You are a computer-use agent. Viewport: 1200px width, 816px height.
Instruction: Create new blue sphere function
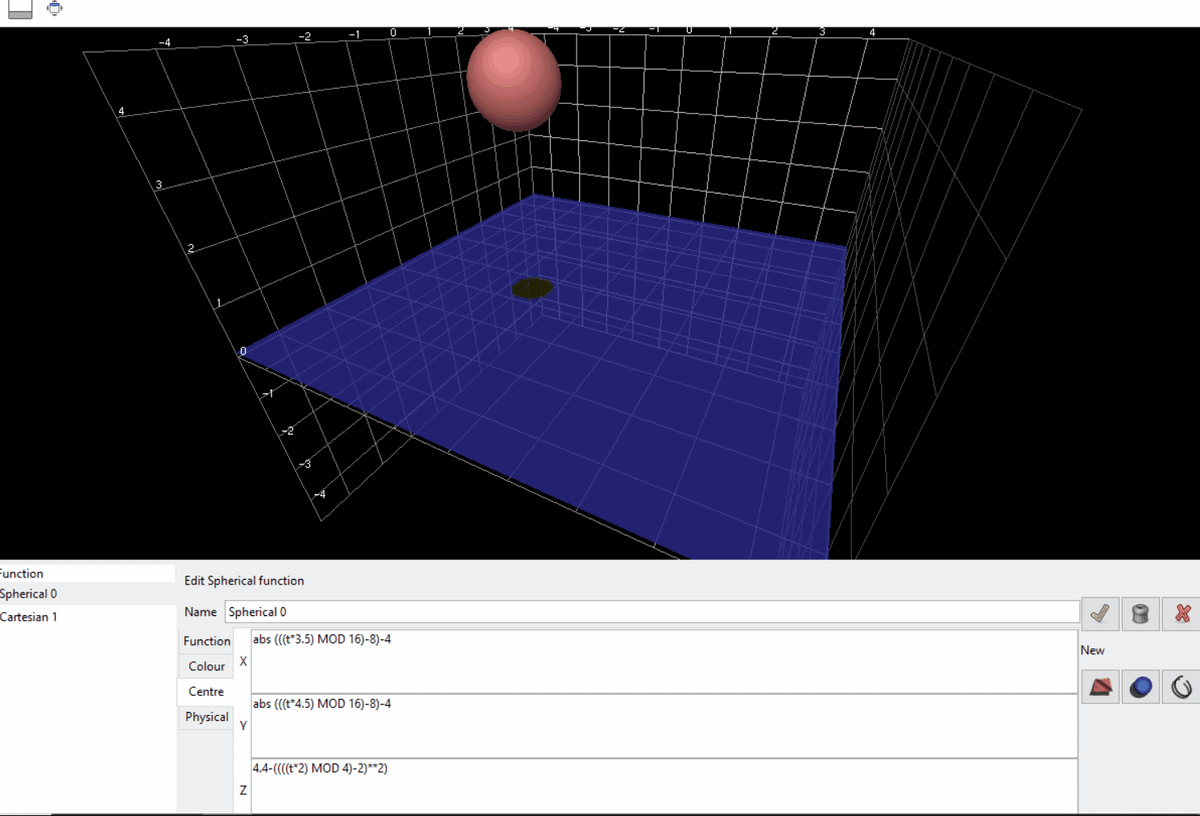point(1141,687)
